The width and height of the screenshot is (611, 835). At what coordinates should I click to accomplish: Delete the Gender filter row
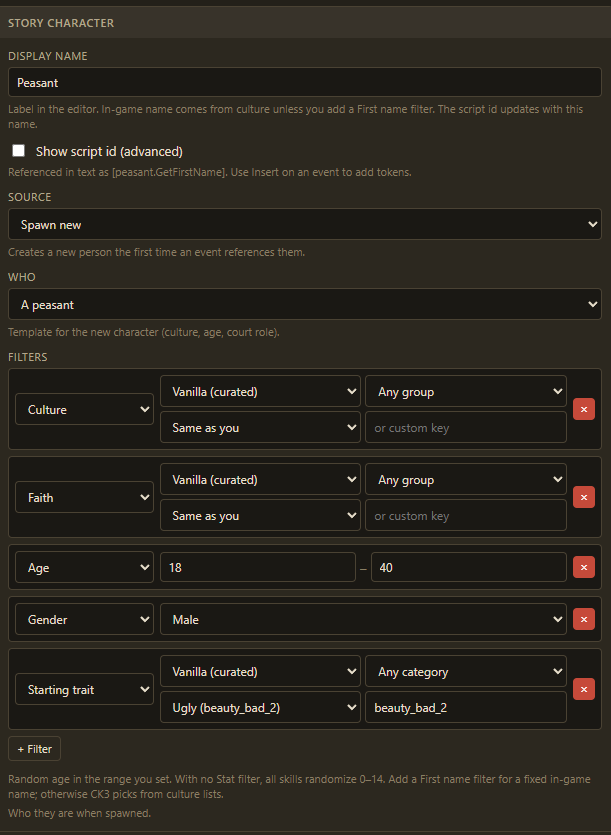pyautogui.click(x=584, y=619)
